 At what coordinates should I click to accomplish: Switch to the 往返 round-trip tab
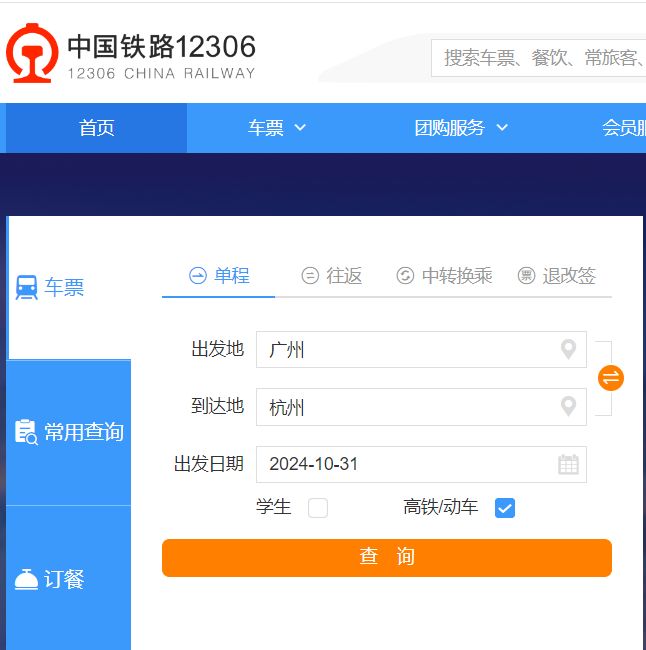(332, 276)
